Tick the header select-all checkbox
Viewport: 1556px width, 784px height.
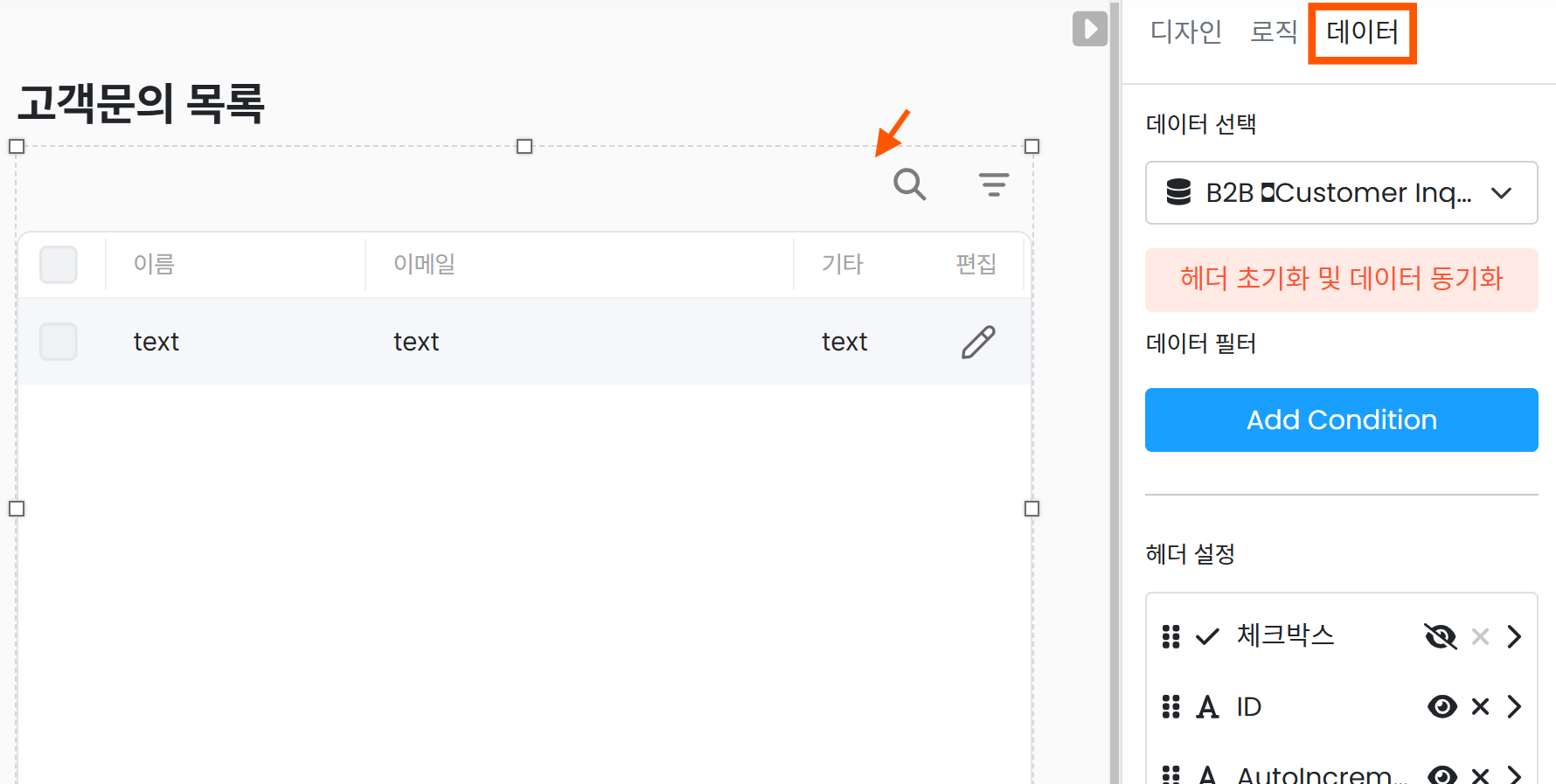pos(59,265)
